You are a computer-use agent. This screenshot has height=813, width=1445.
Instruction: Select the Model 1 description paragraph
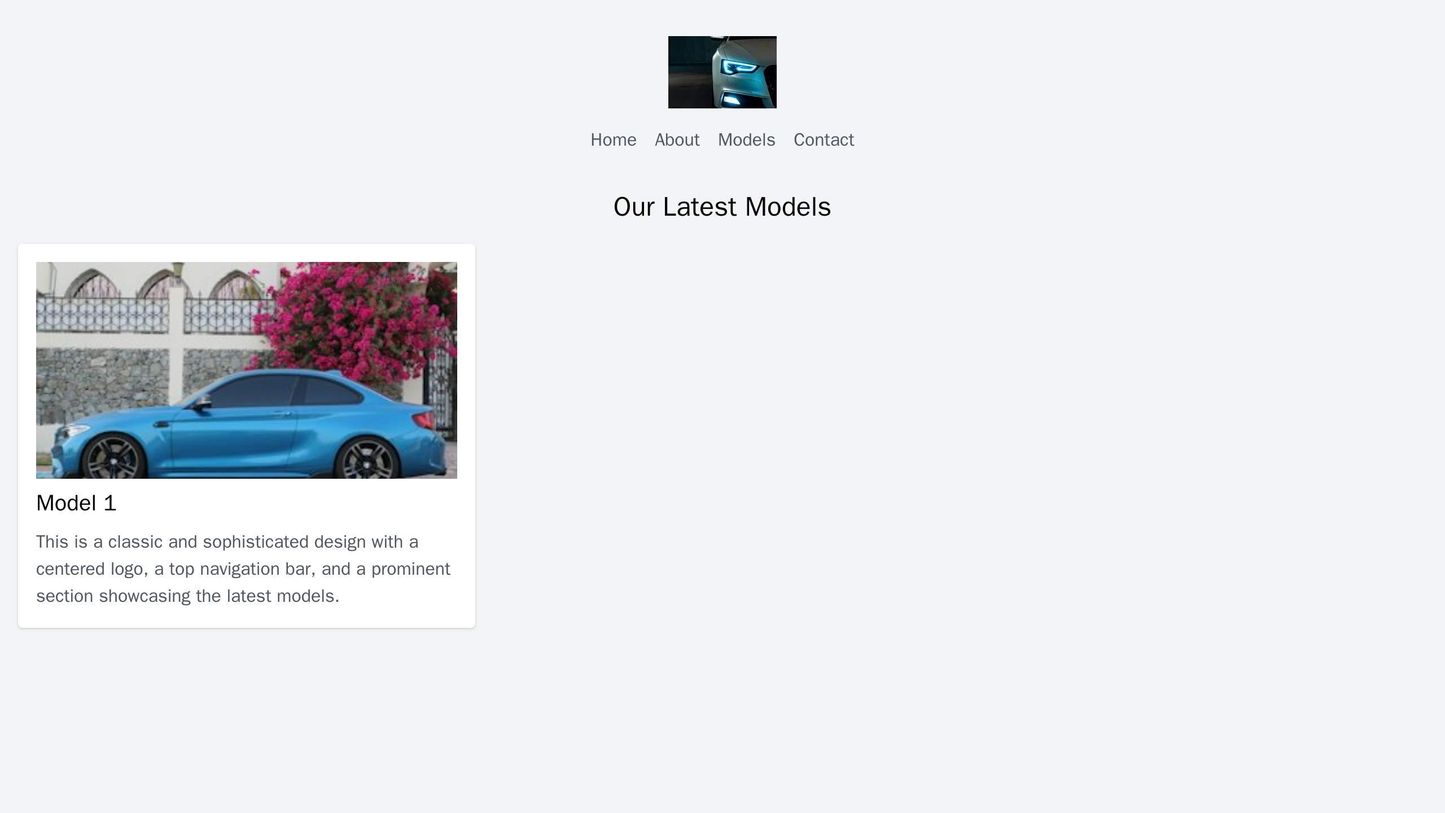(x=246, y=569)
